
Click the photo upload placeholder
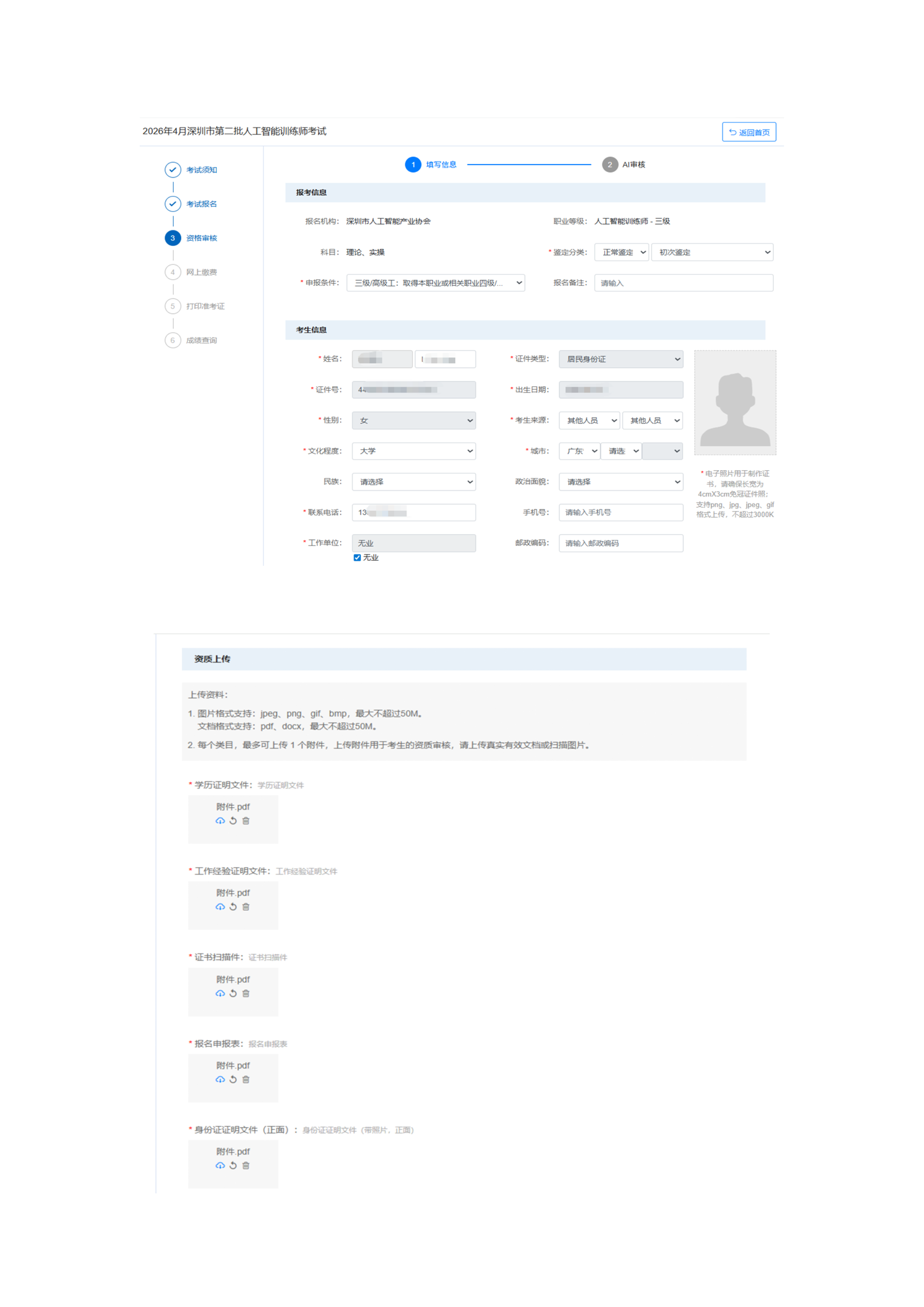(735, 402)
